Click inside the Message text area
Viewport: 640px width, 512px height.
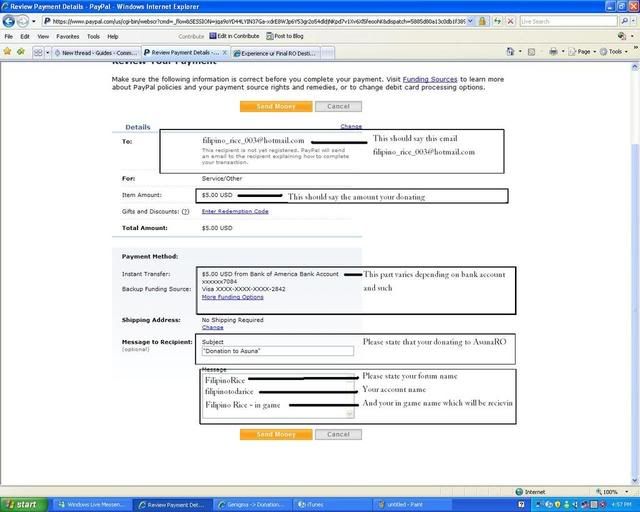[x=278, y=395]
